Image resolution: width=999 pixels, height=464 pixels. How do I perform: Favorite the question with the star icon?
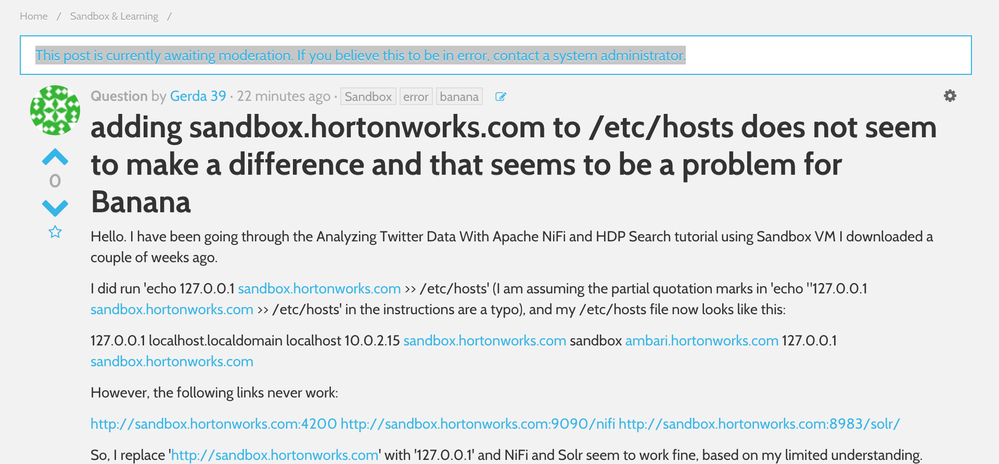(55, 232)
